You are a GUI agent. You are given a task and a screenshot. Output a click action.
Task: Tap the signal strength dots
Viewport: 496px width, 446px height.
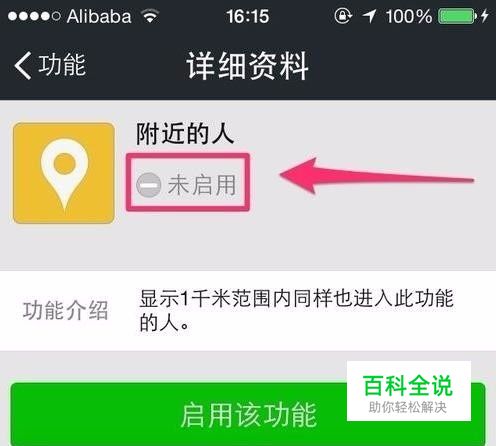pos(34,16)
